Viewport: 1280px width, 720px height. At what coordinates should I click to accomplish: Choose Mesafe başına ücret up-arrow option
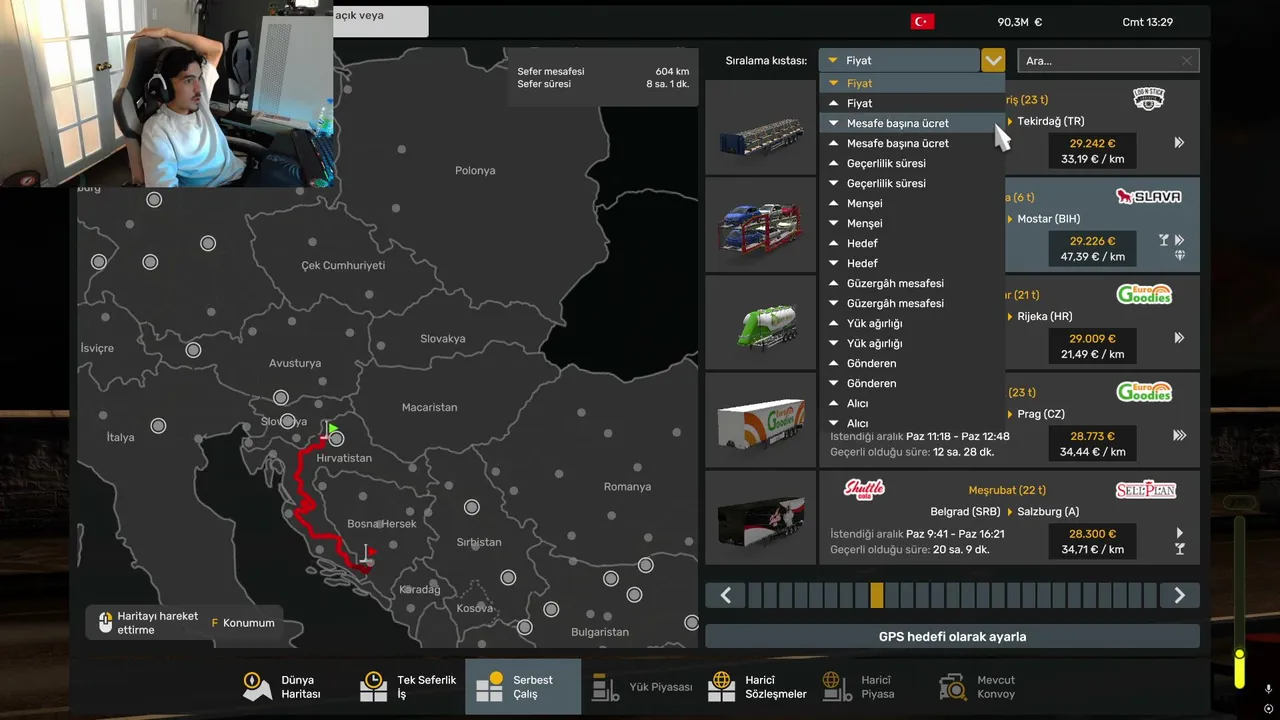912,143
